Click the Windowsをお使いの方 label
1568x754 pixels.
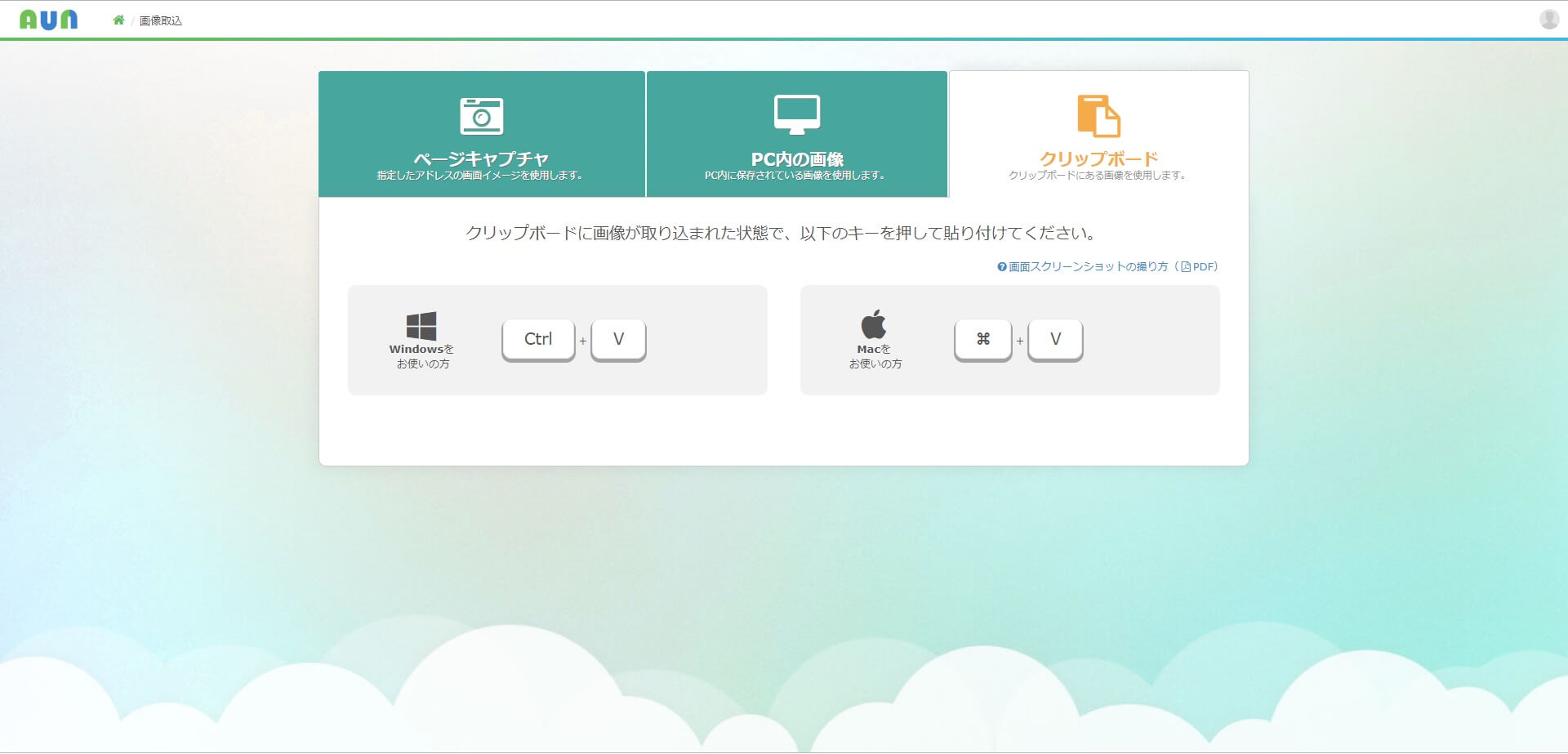coord(422,356)
